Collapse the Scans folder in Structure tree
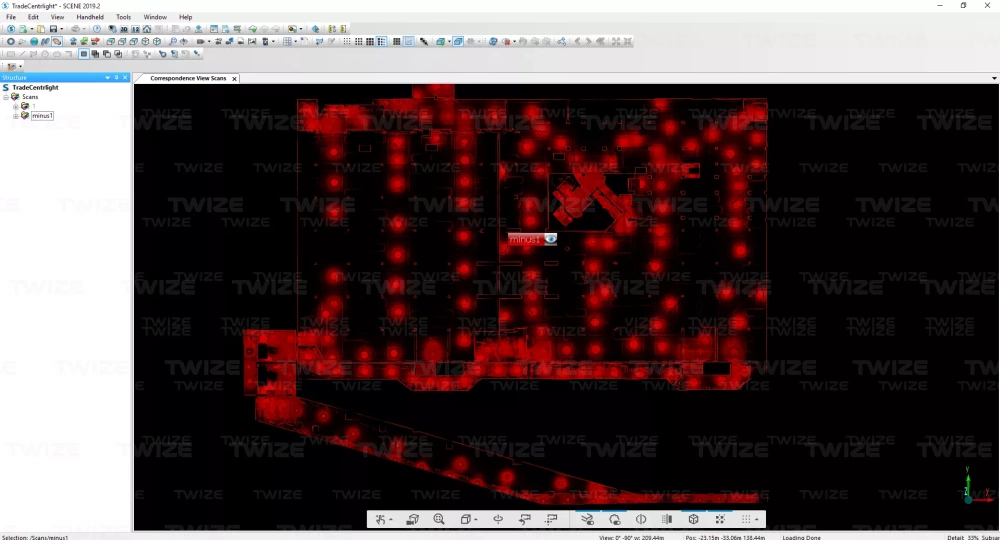Image resolution: width=1000 pixels, height=540 pixels. pos(7,97)
